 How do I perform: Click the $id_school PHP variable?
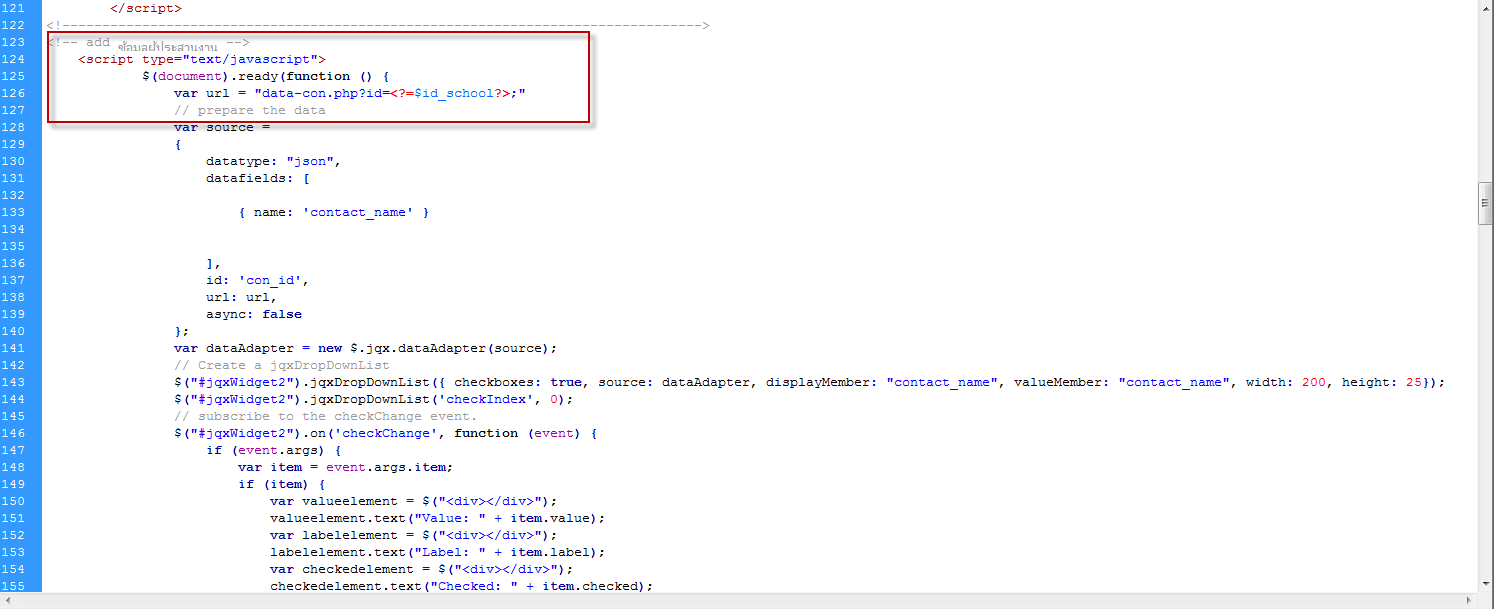[x=455, y=93]
